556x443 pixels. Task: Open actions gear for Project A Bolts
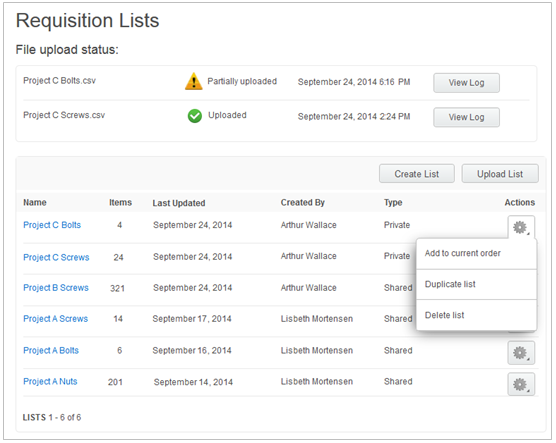point(521,353)
